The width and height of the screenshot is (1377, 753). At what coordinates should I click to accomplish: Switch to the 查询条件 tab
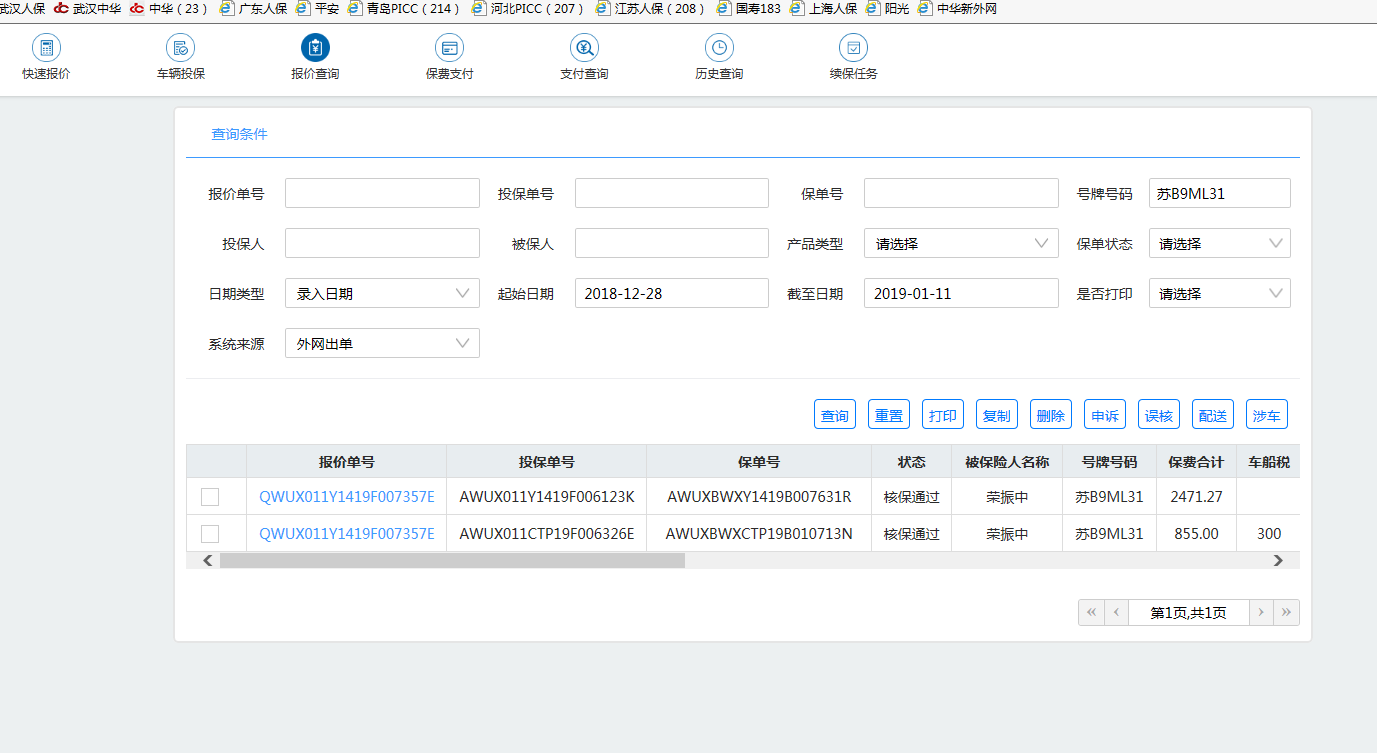pyautogui.click(x=239, y=134)
